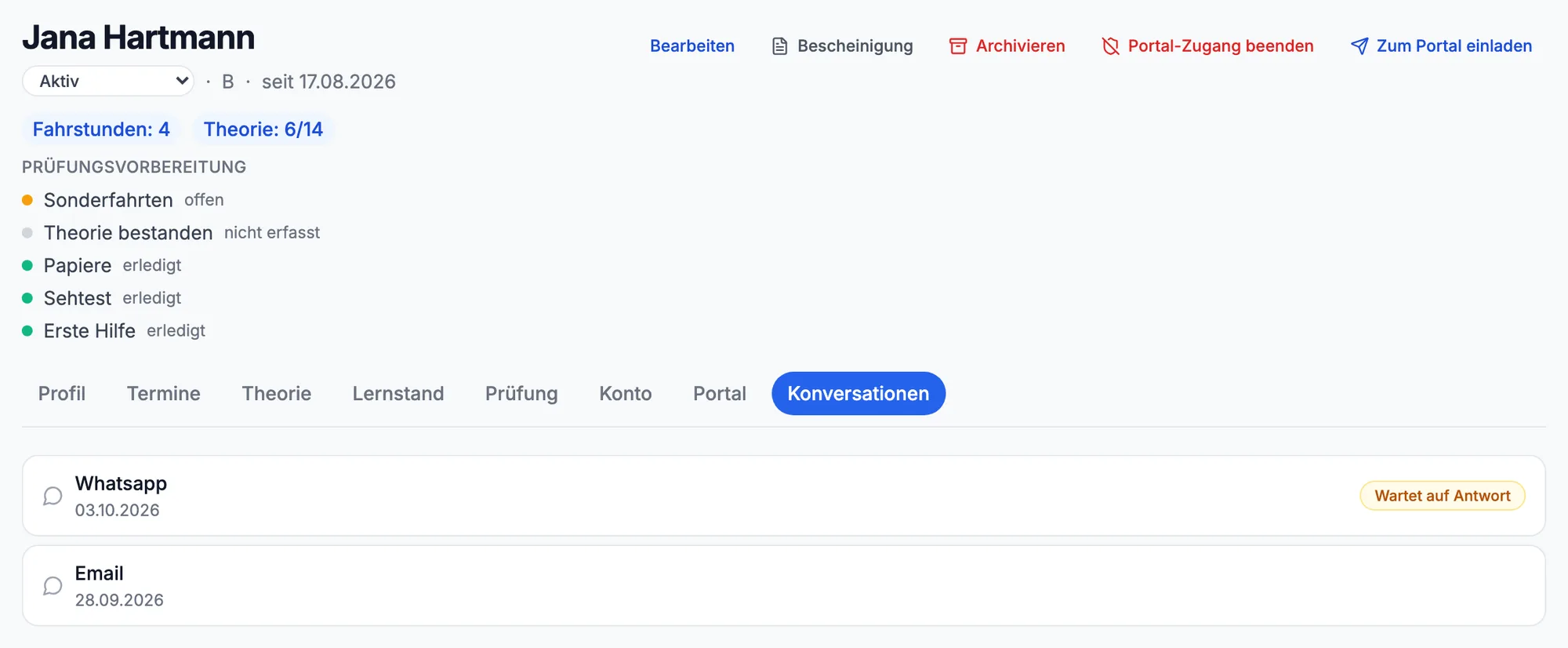1568x648 pixels.
Task: Click the paper plane invite icon
Action: pos(1359,46)
